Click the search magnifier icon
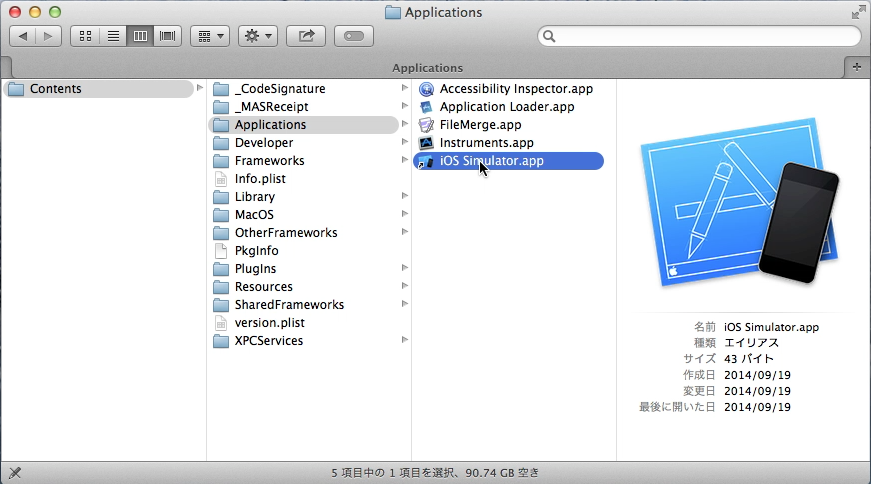The image size is (871, 484). coord(549,36)
